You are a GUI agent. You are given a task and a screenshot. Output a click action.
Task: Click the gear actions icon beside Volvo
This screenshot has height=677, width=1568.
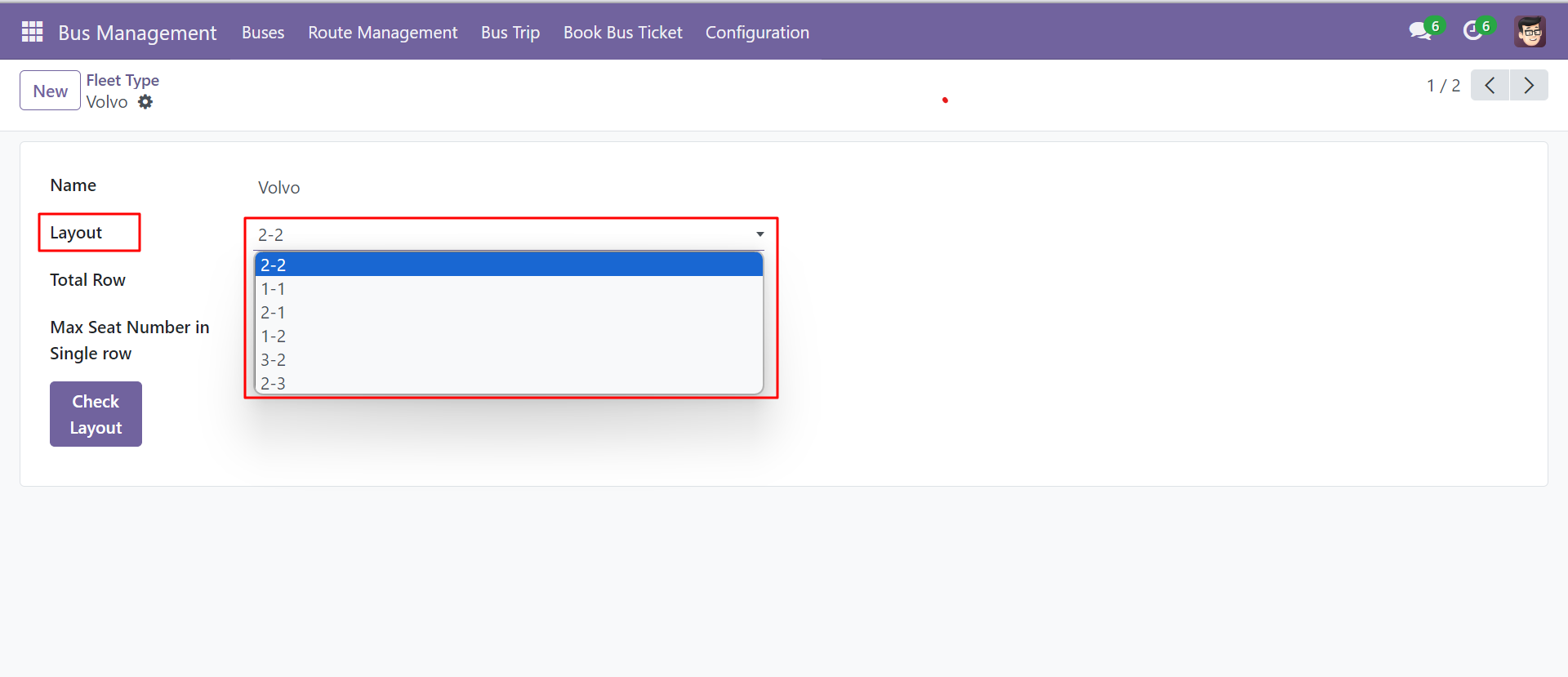point(145,102)
